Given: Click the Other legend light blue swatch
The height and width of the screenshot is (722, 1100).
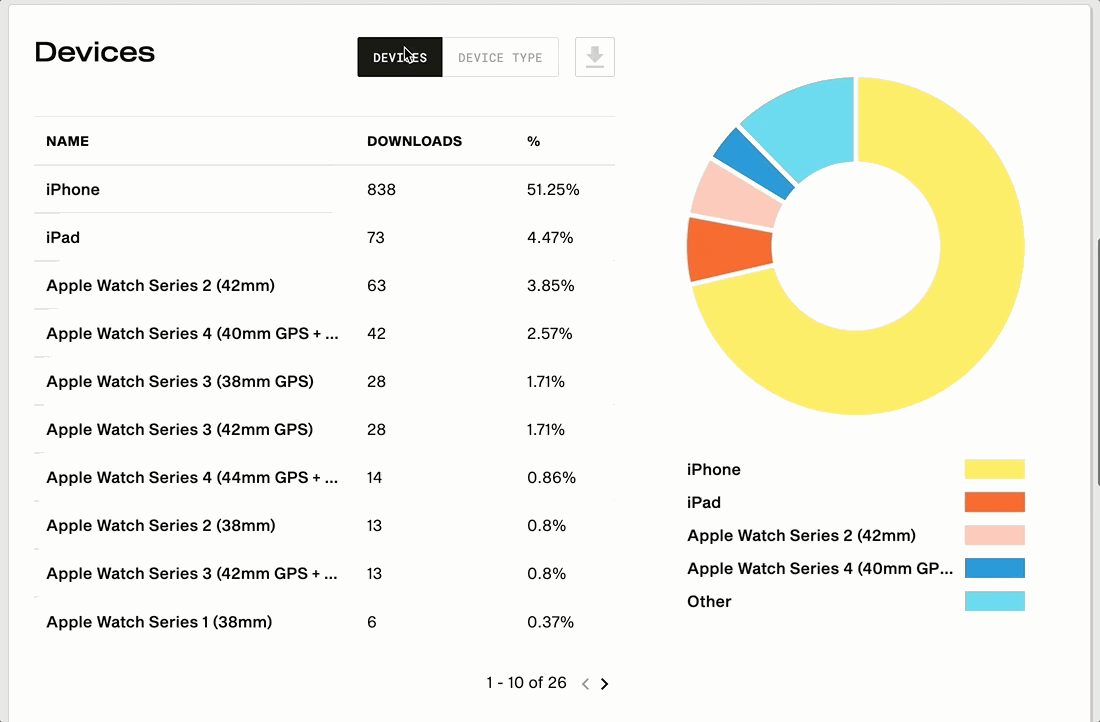Looking at the screenshot, I should click(x=995, y=601).
